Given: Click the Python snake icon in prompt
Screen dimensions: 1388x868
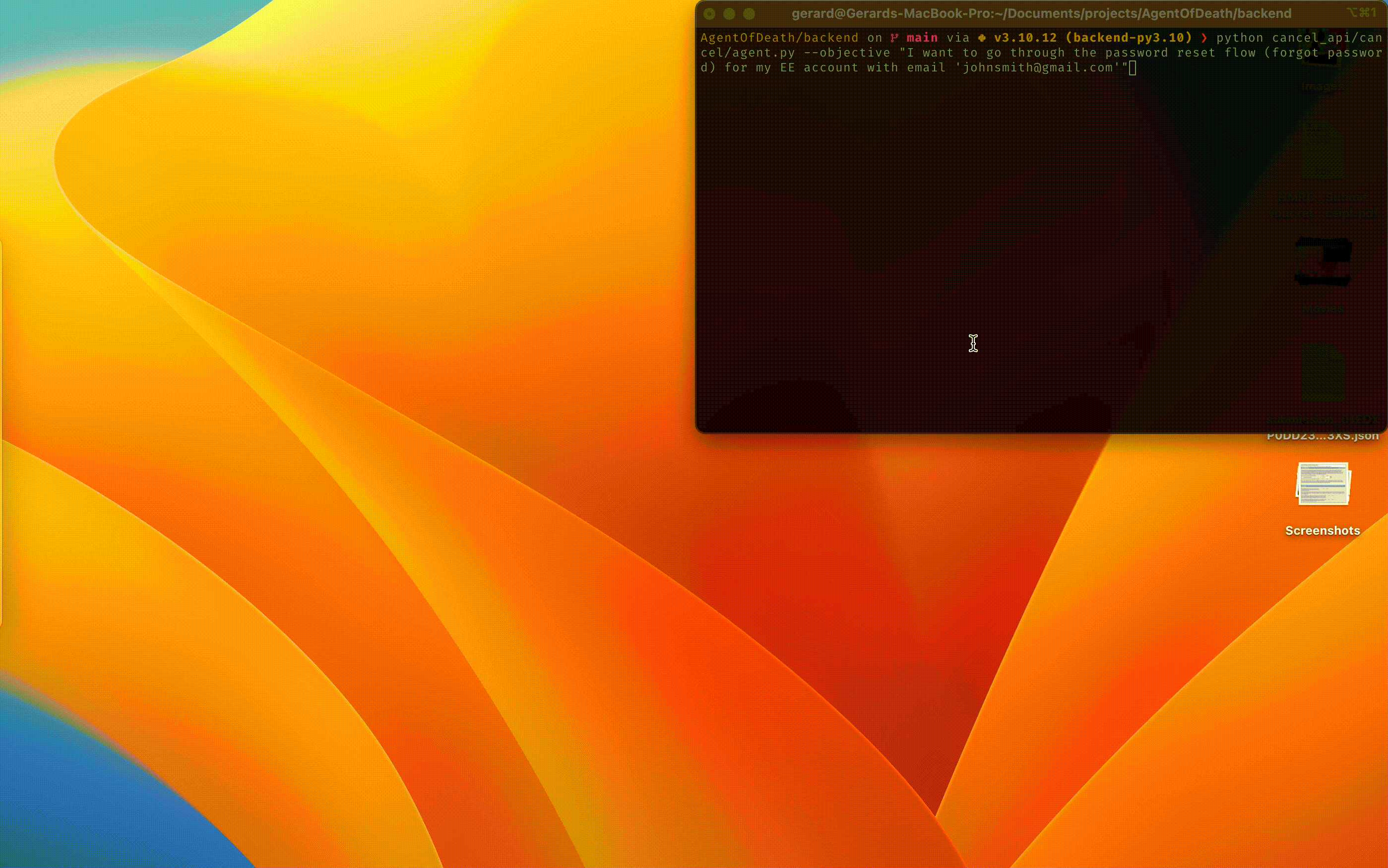Looking at the screenshot, I should [x=982, y=38].
